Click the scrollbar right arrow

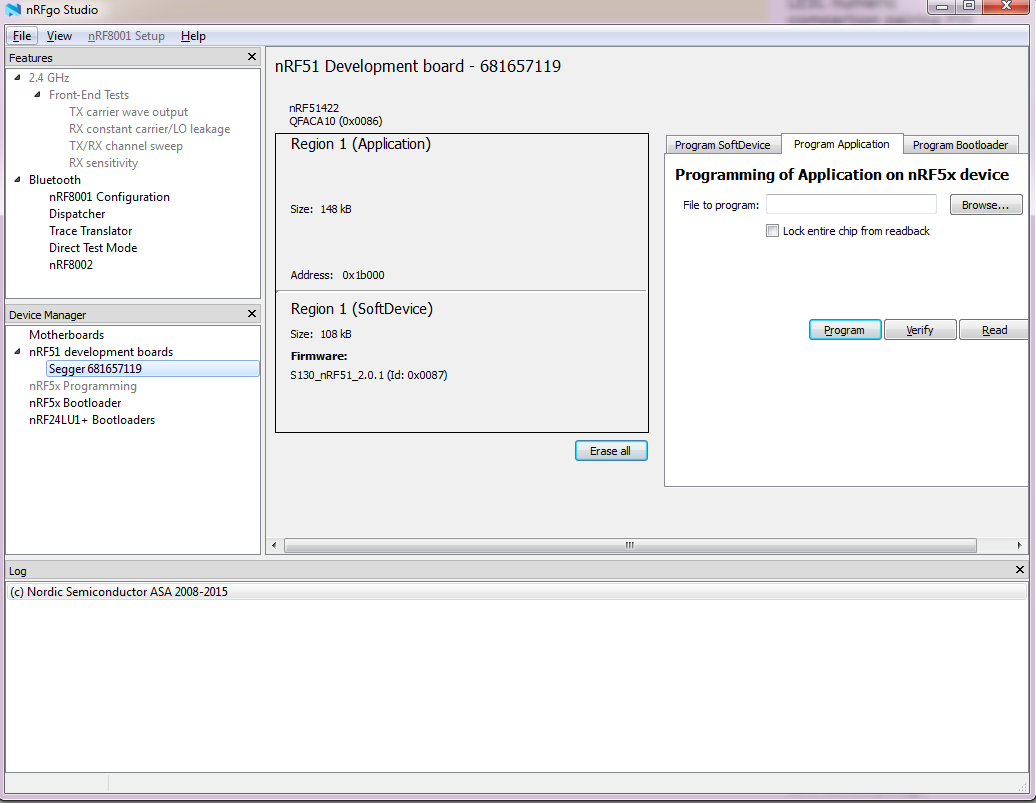coord(1019,545)
